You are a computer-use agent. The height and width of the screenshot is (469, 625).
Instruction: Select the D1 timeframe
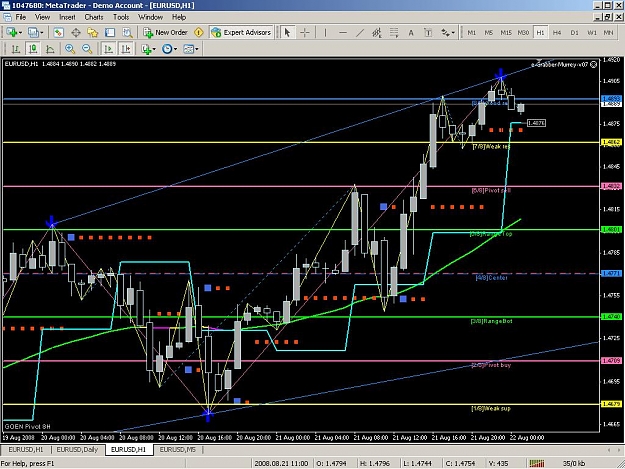tap(574, 33)
